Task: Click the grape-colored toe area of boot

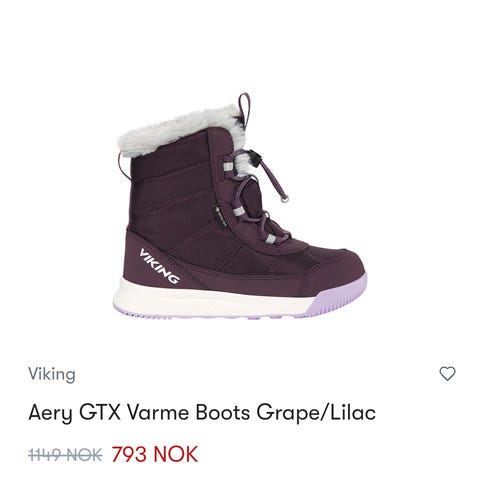Action: pyautogui.click(x=333, y=267)
